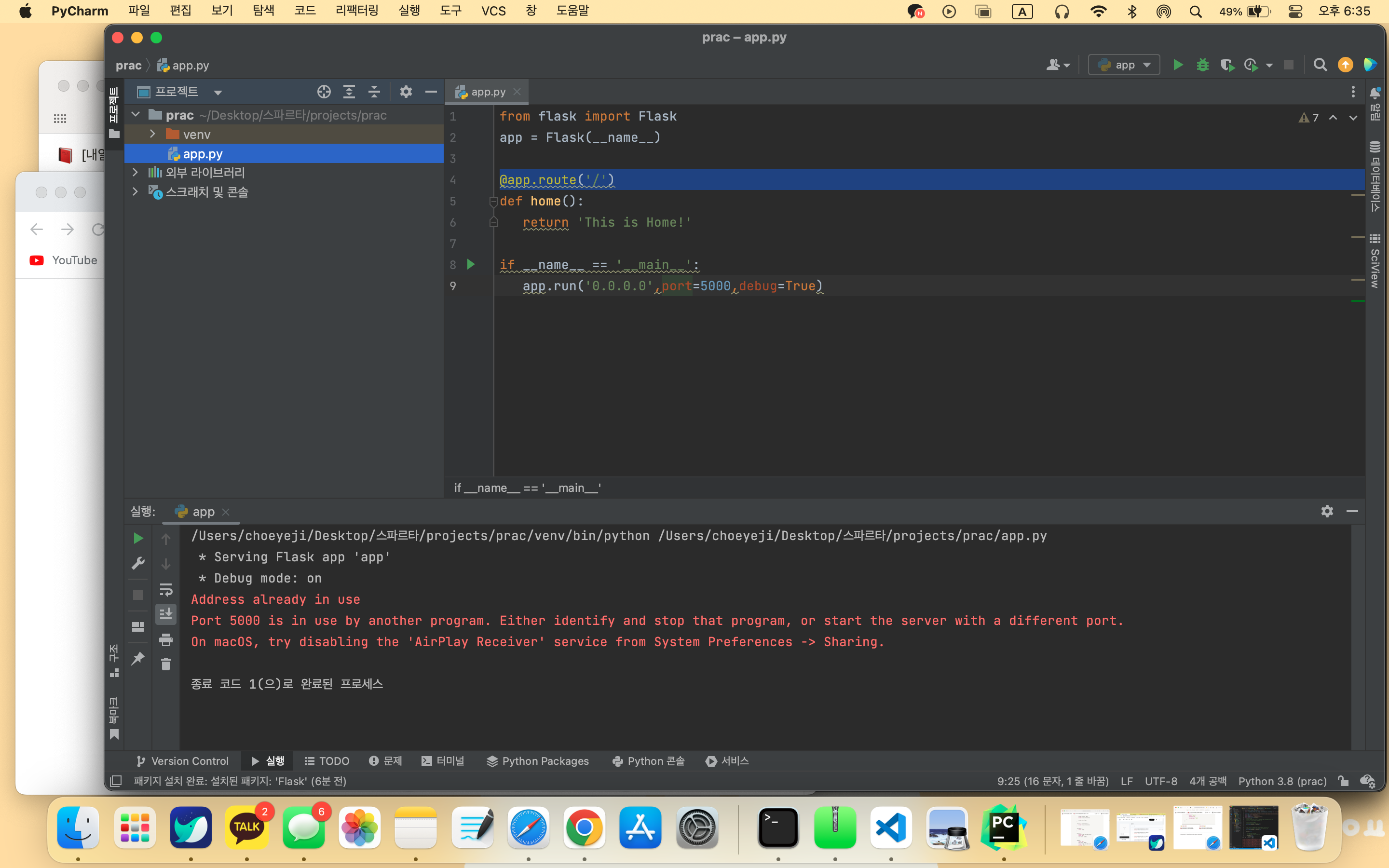Collapse all in project panel toolbar

pos(374,92)
